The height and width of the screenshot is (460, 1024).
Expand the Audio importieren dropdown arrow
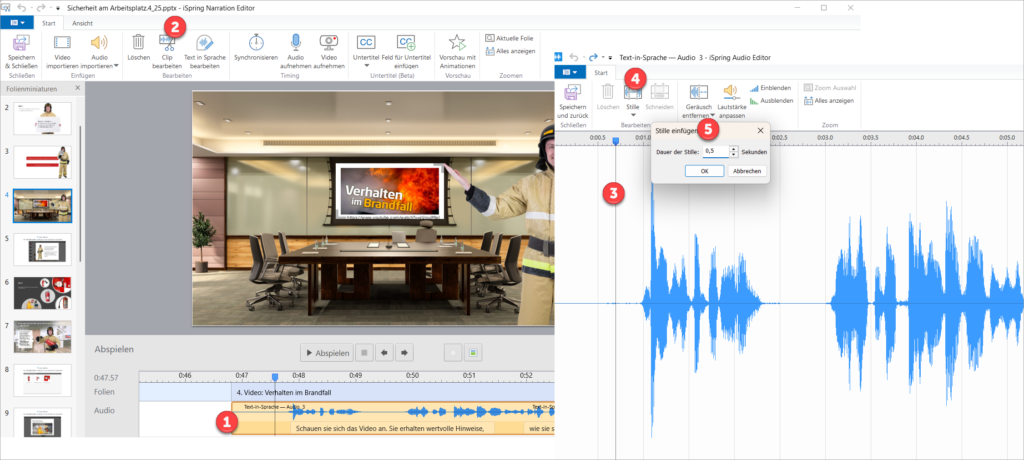(116, 66)
